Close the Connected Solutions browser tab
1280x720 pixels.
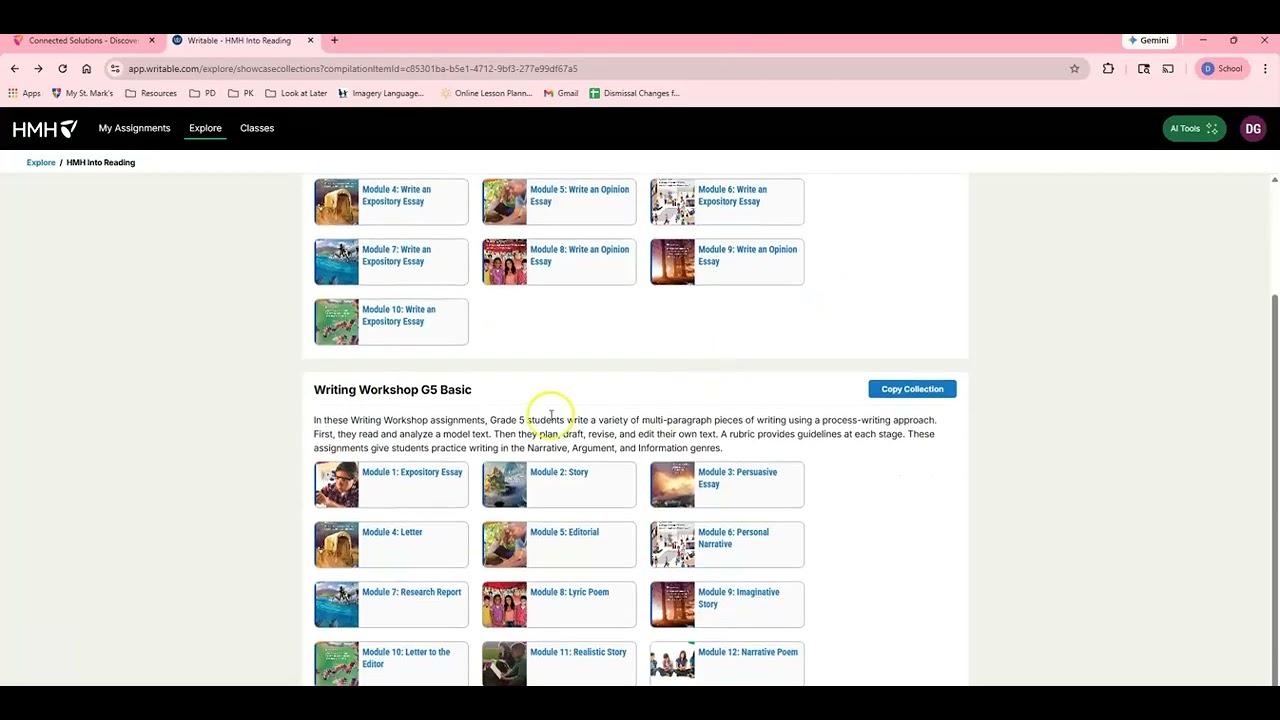tap(152, 40)
